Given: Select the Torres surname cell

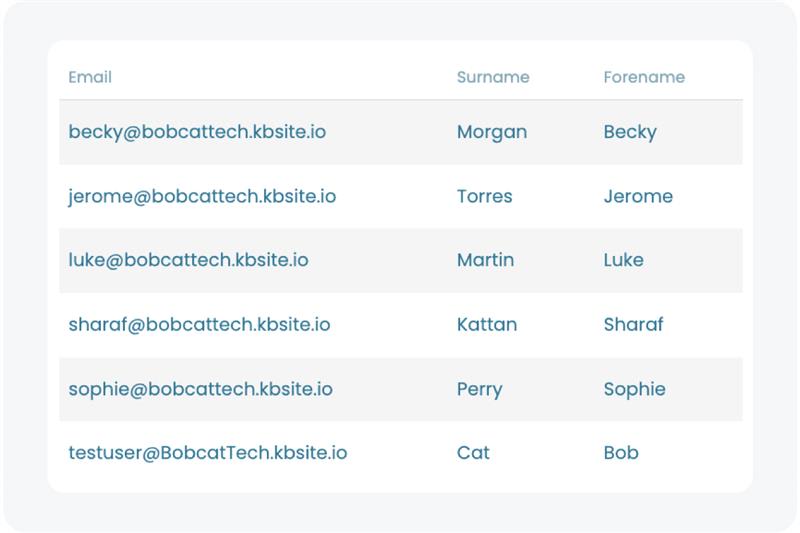Looking at the screenshot, I should [484, 196].
